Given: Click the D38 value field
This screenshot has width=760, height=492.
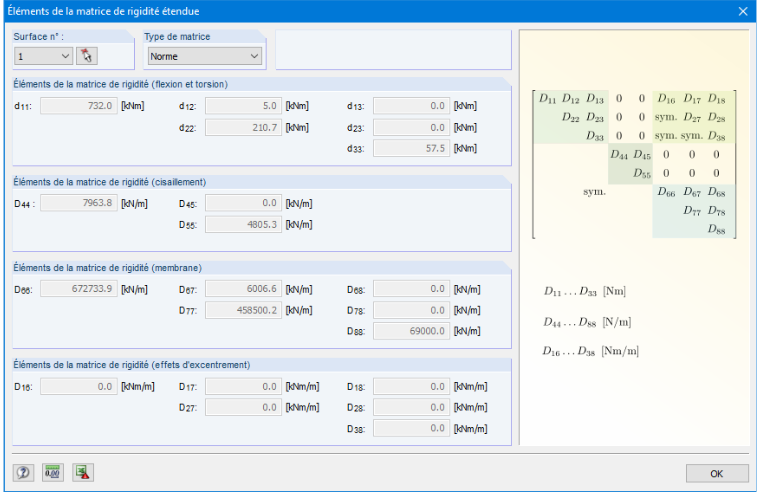Looking at the screenshot, I should [412, 429].
